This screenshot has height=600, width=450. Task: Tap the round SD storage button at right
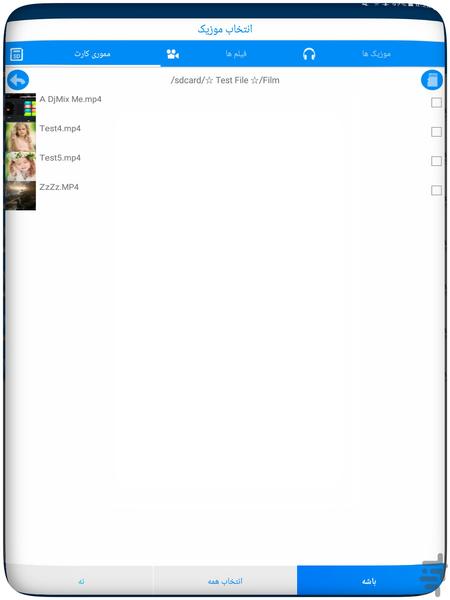point(432,80)
